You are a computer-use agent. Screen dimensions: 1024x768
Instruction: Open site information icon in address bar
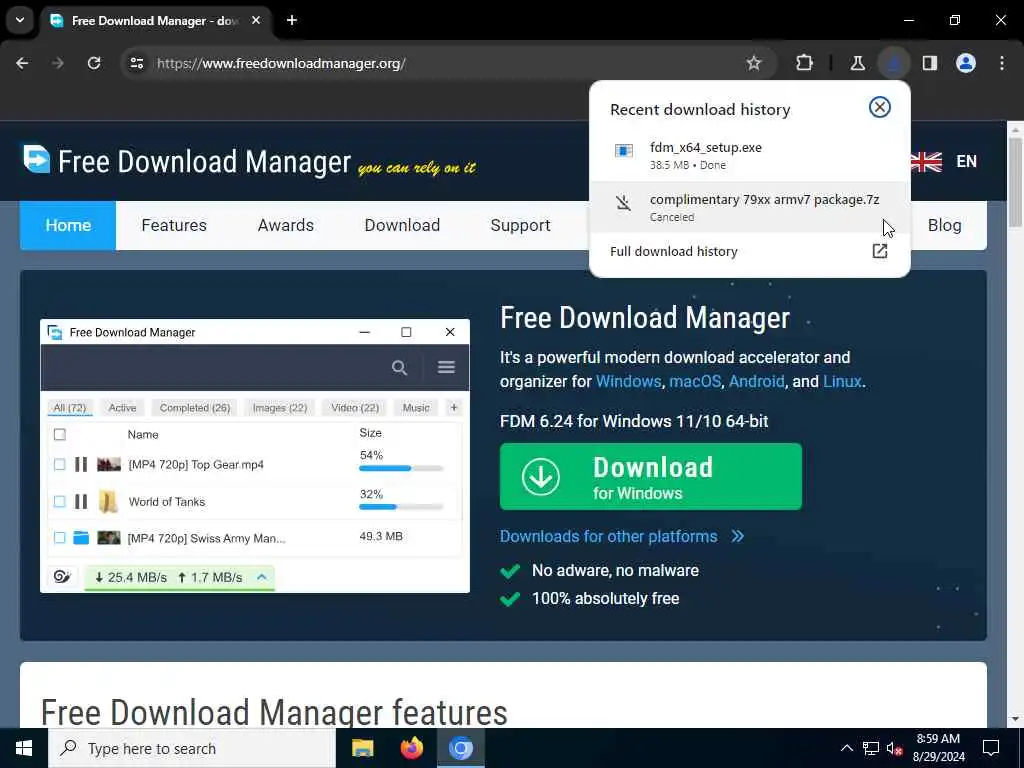[136, 63]
